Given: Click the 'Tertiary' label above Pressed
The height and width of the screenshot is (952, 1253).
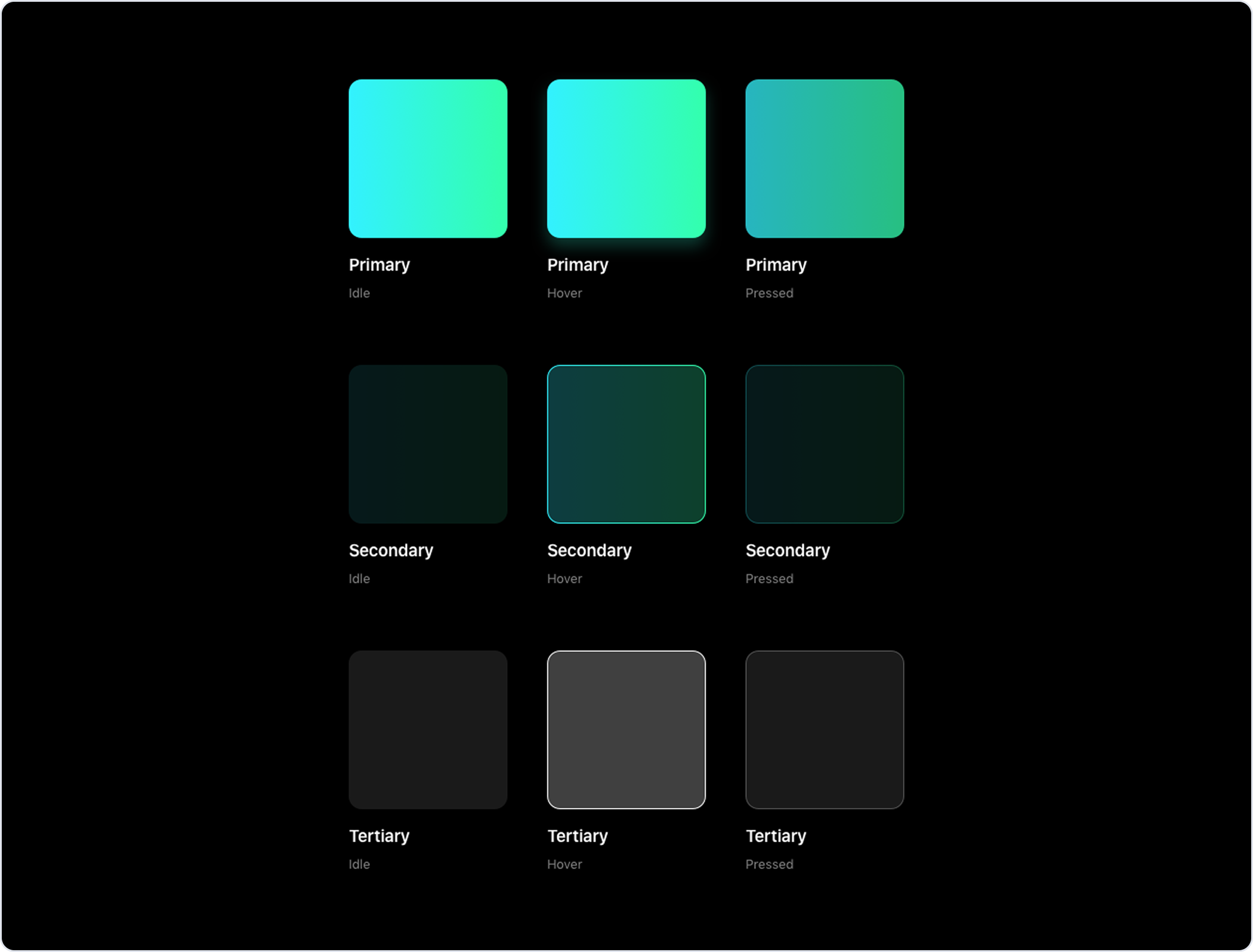Looking at the screenshot, I should [776, 836].
